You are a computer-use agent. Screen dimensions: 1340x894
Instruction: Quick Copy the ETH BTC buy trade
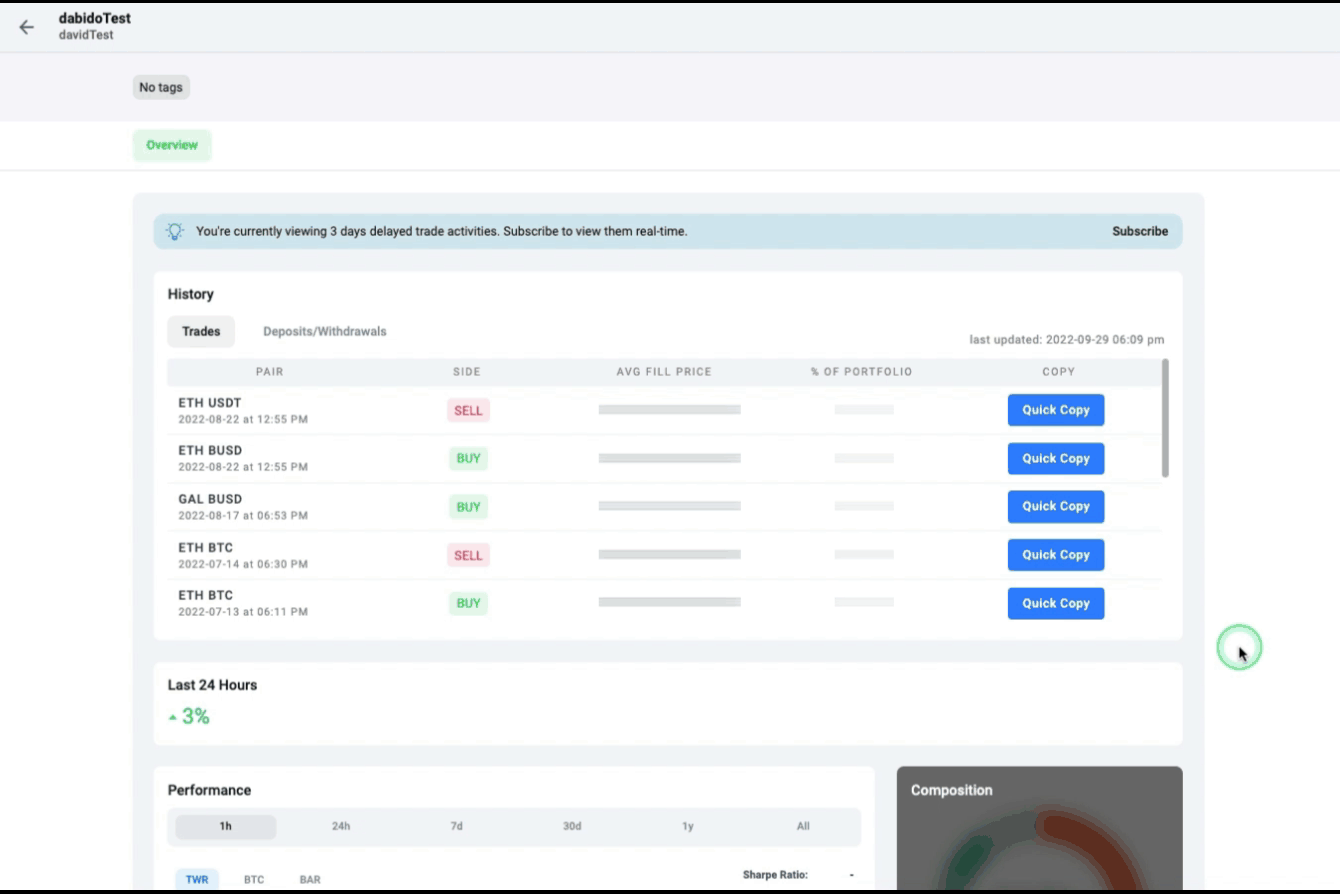point(1056,603)
